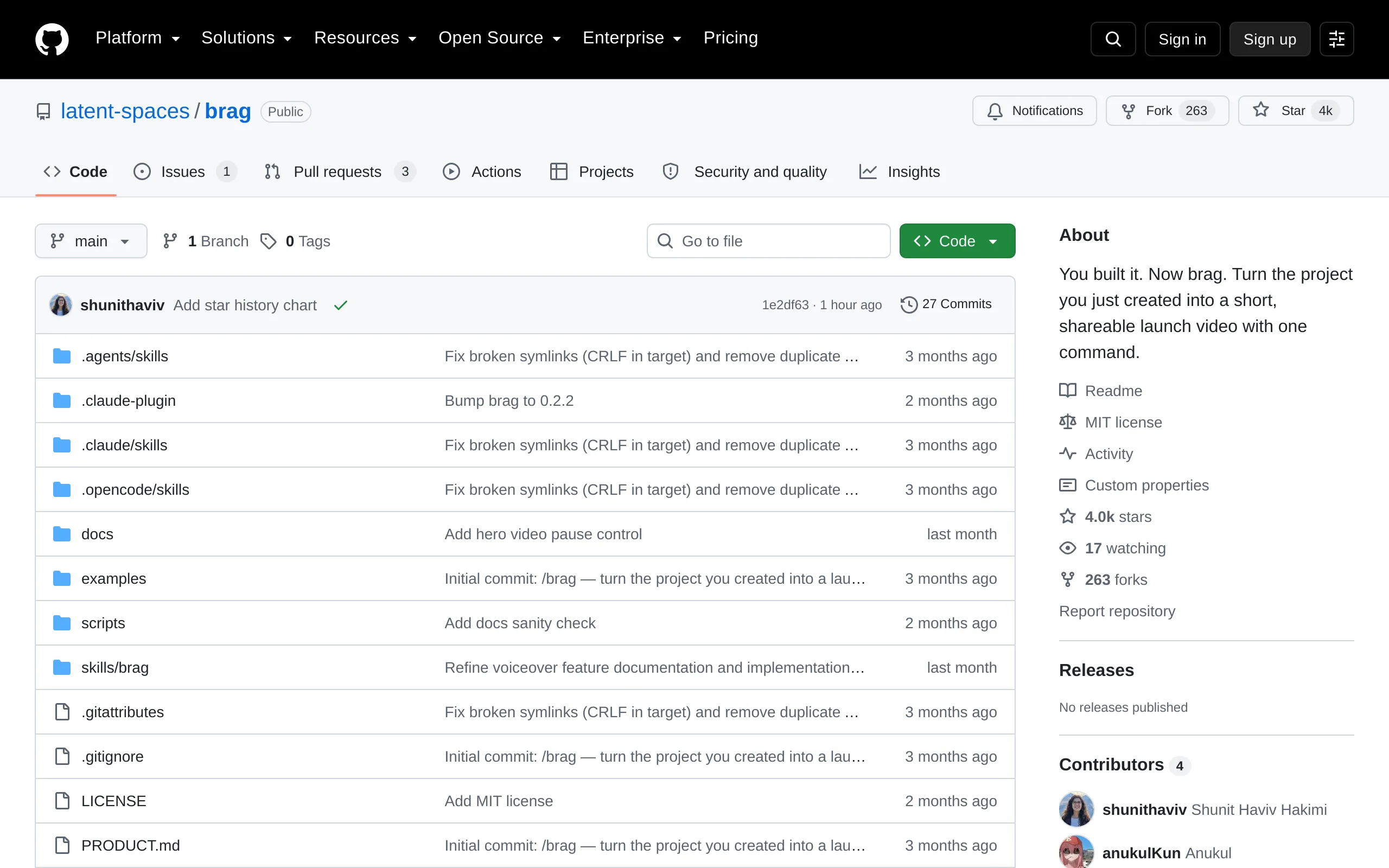Screen dimensions: 1389x868
Task: Expand the Resources menu
Action: pos(365,38)
